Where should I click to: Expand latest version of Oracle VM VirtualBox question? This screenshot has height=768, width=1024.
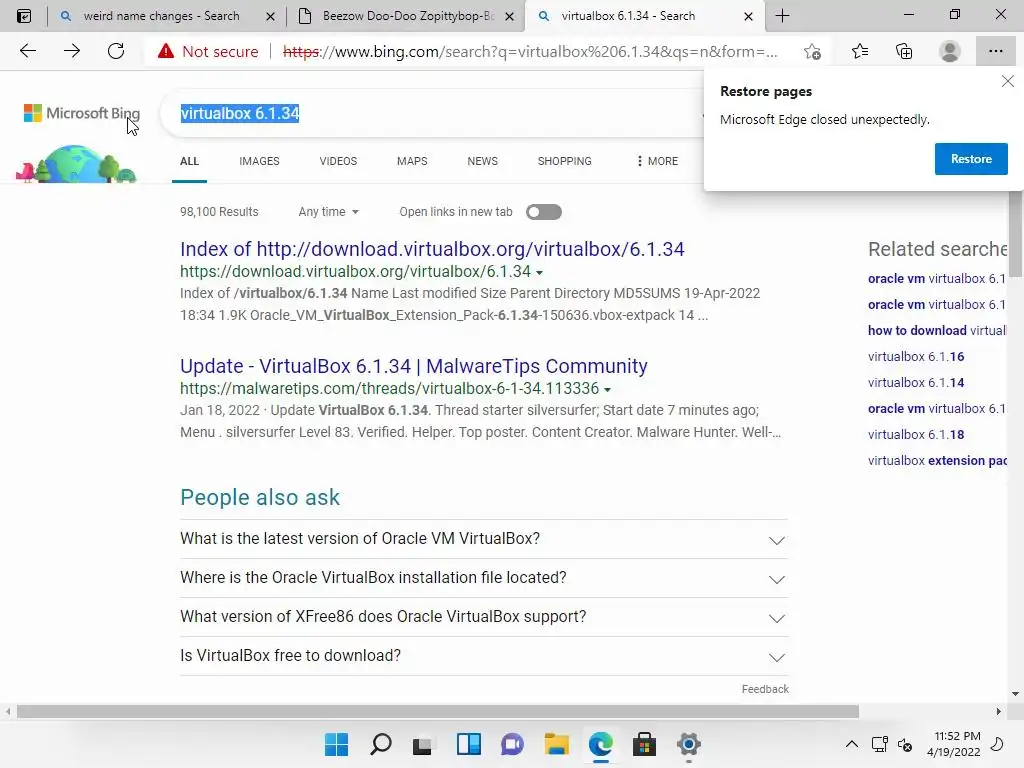pos(484,539)
